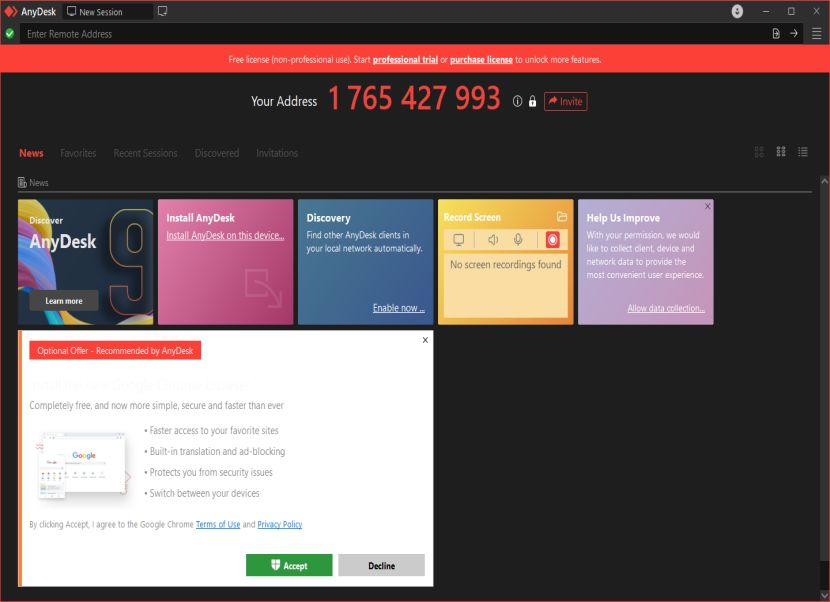Toggle screen capture in the Record Screen card
Viewport: 830px width, 602px height.
[x=459, y=240]
